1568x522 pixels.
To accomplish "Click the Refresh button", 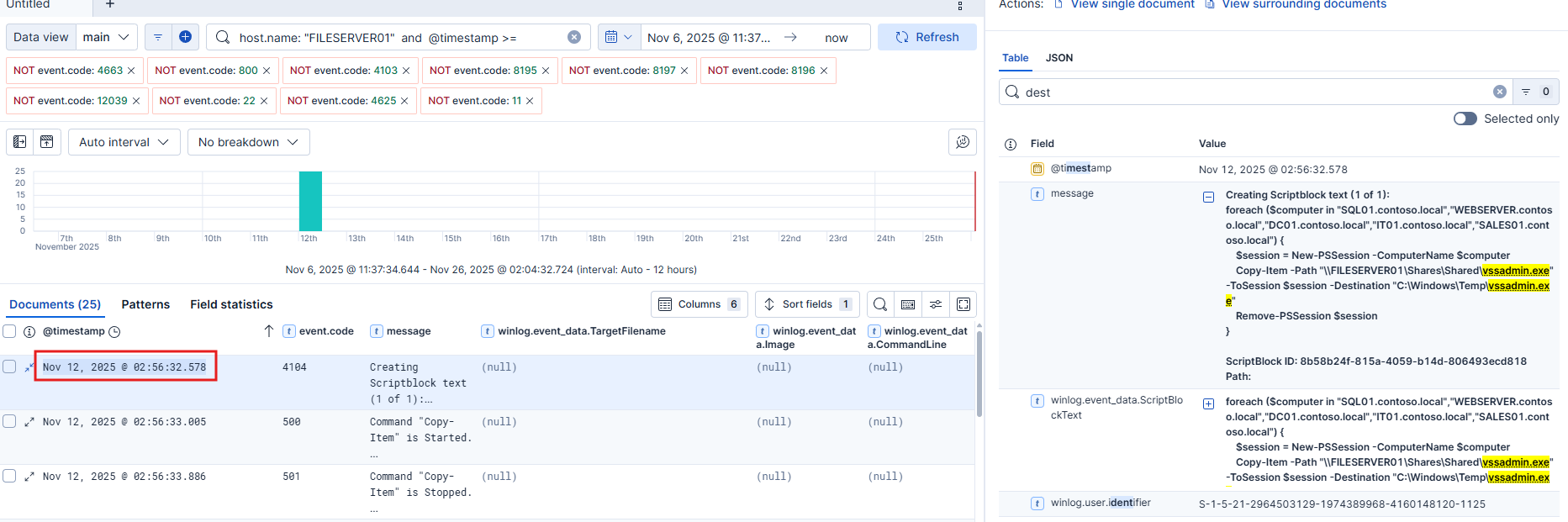I will click(x=927, y=37).
